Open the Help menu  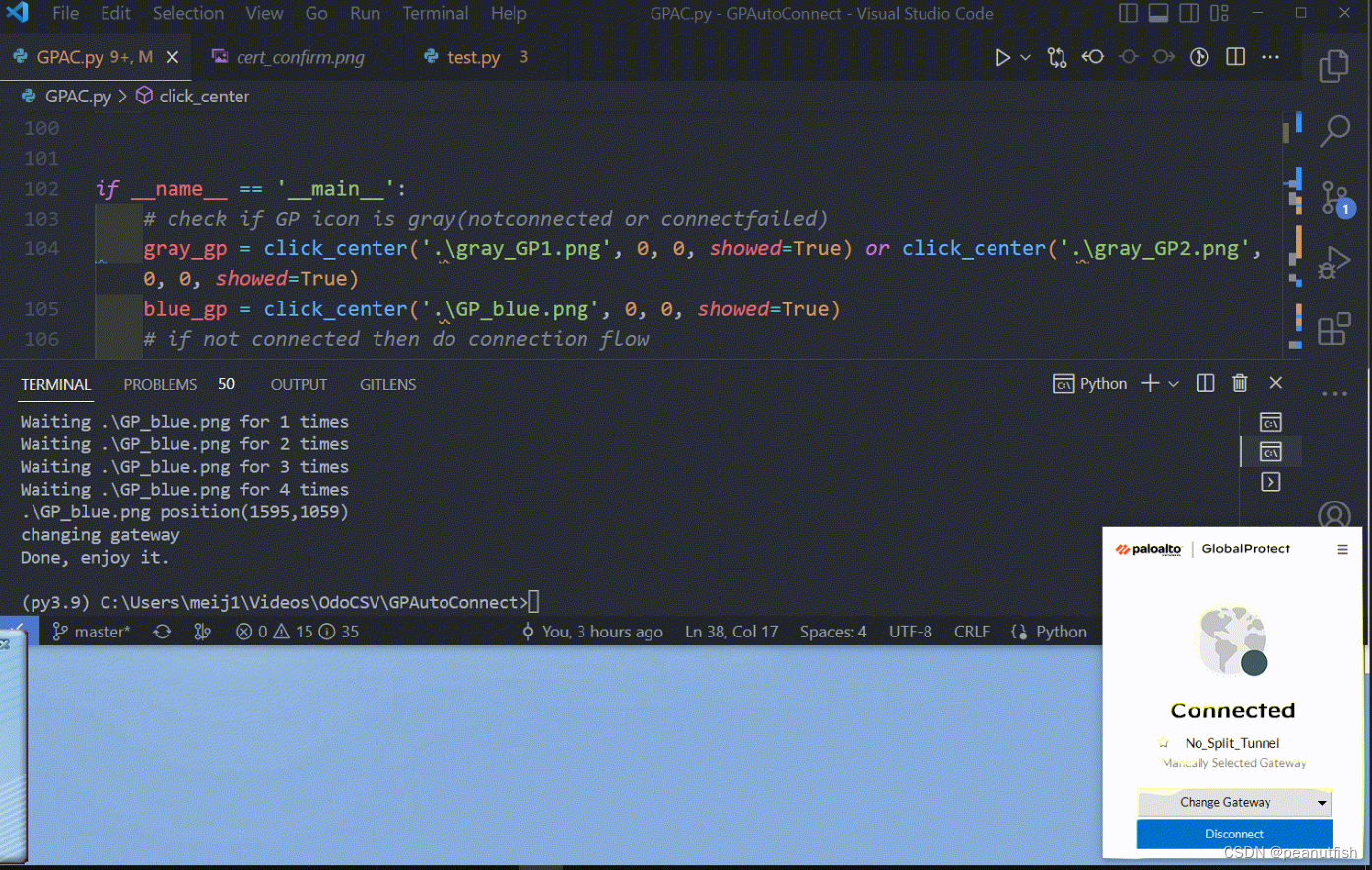pos(509,13)
